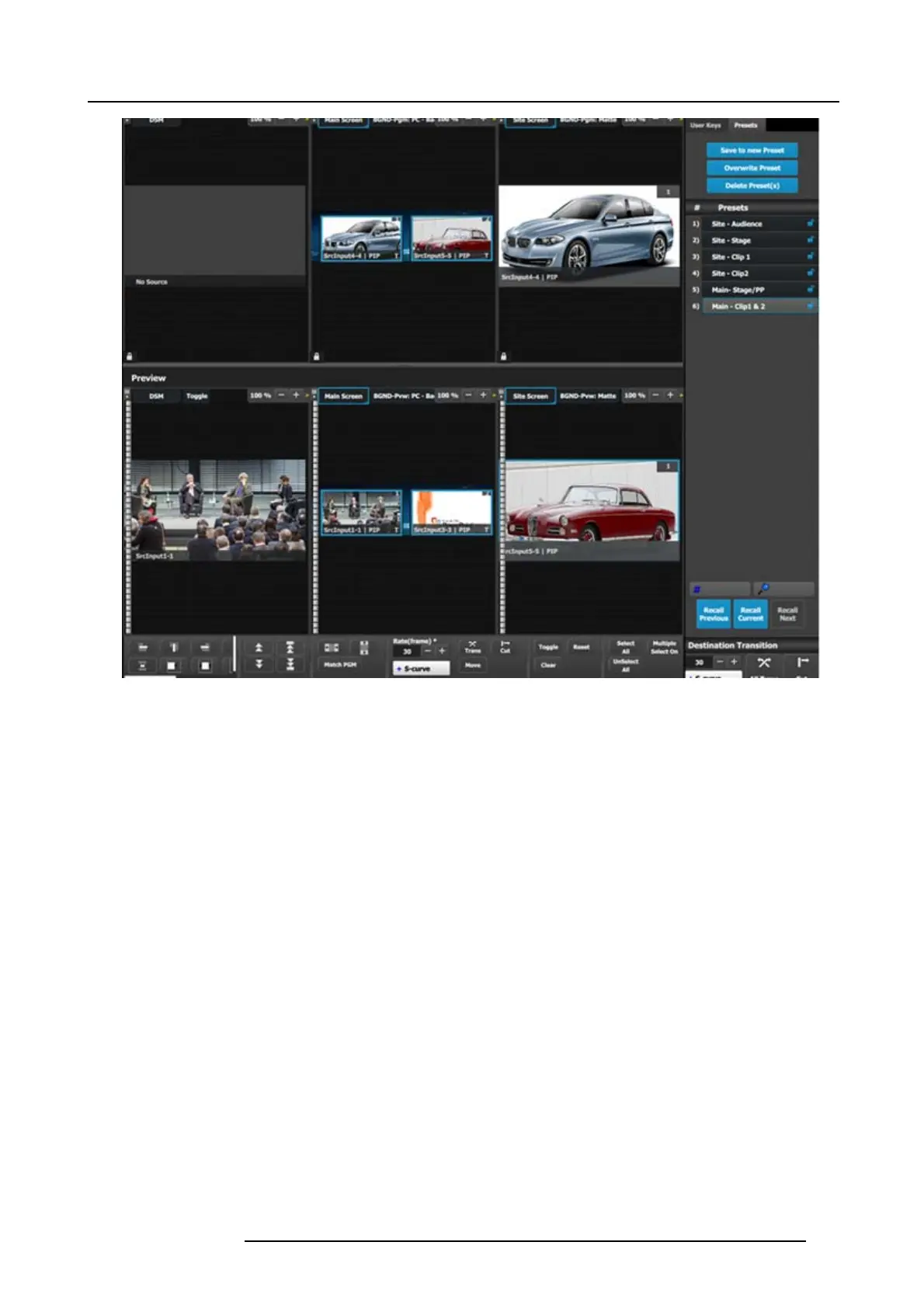This screenshot has height=1308, width=924.
Task: Click the icon above Match PGM
Action: coord(332,648)
